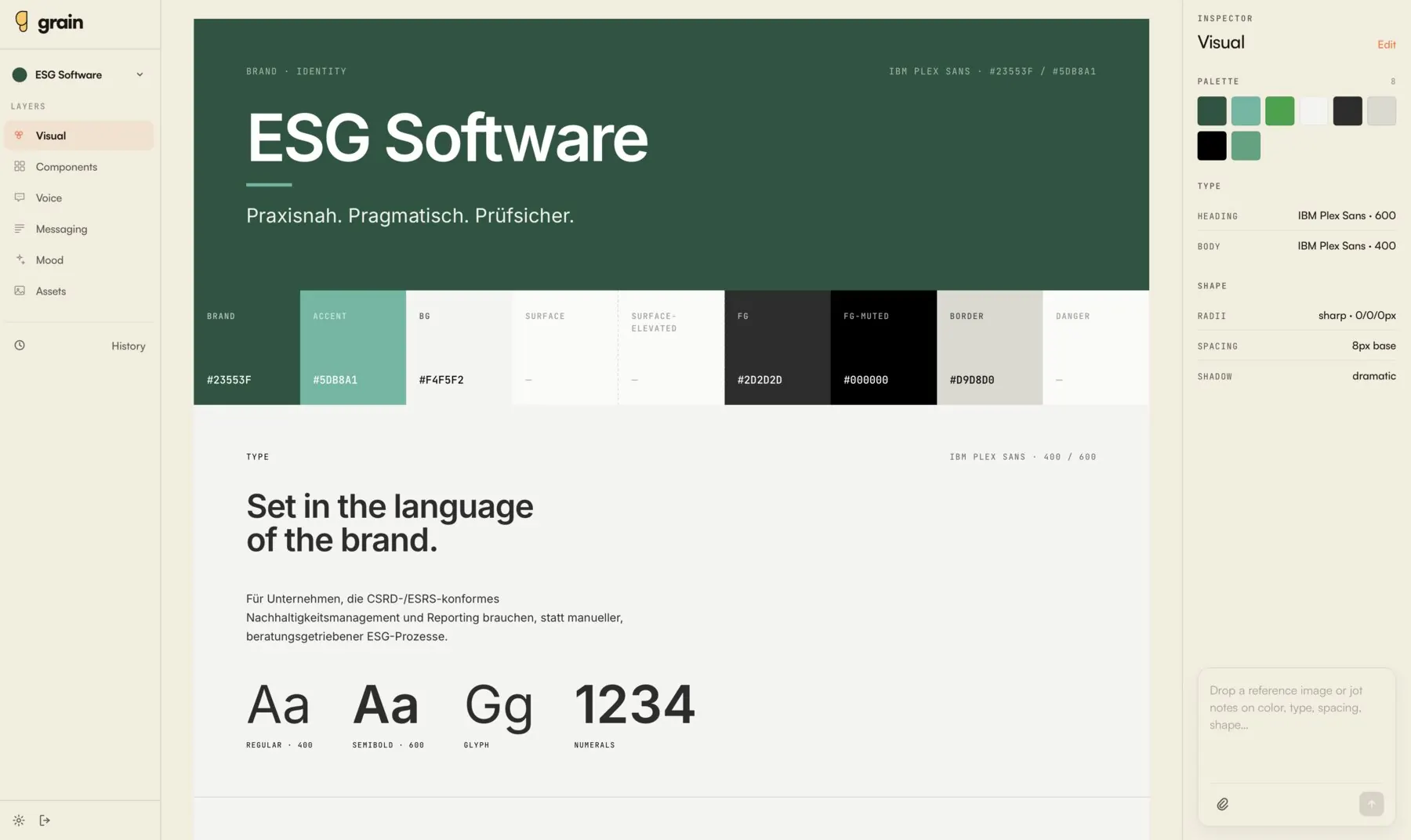Click the send arrow button in notes box
1411x840 pixels.
(x=1371, y=804)
